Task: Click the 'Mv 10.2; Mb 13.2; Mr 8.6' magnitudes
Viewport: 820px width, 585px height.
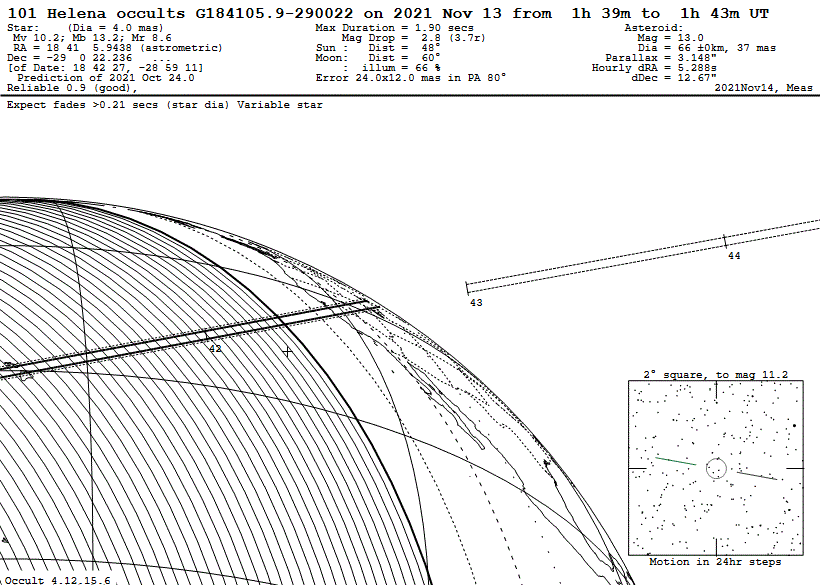Action: 92,38
